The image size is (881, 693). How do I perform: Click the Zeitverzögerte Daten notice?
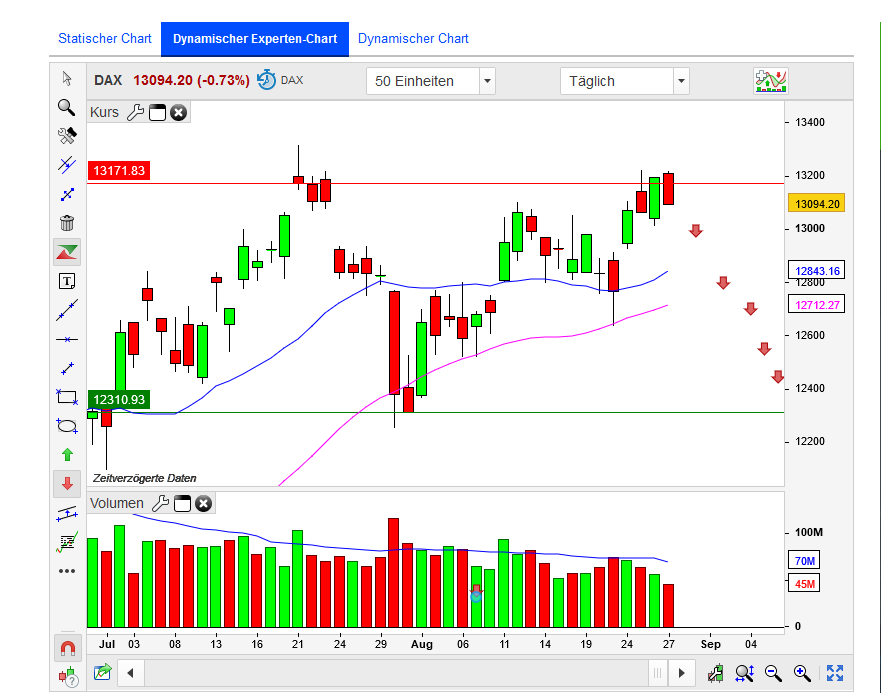pos(144,478)
